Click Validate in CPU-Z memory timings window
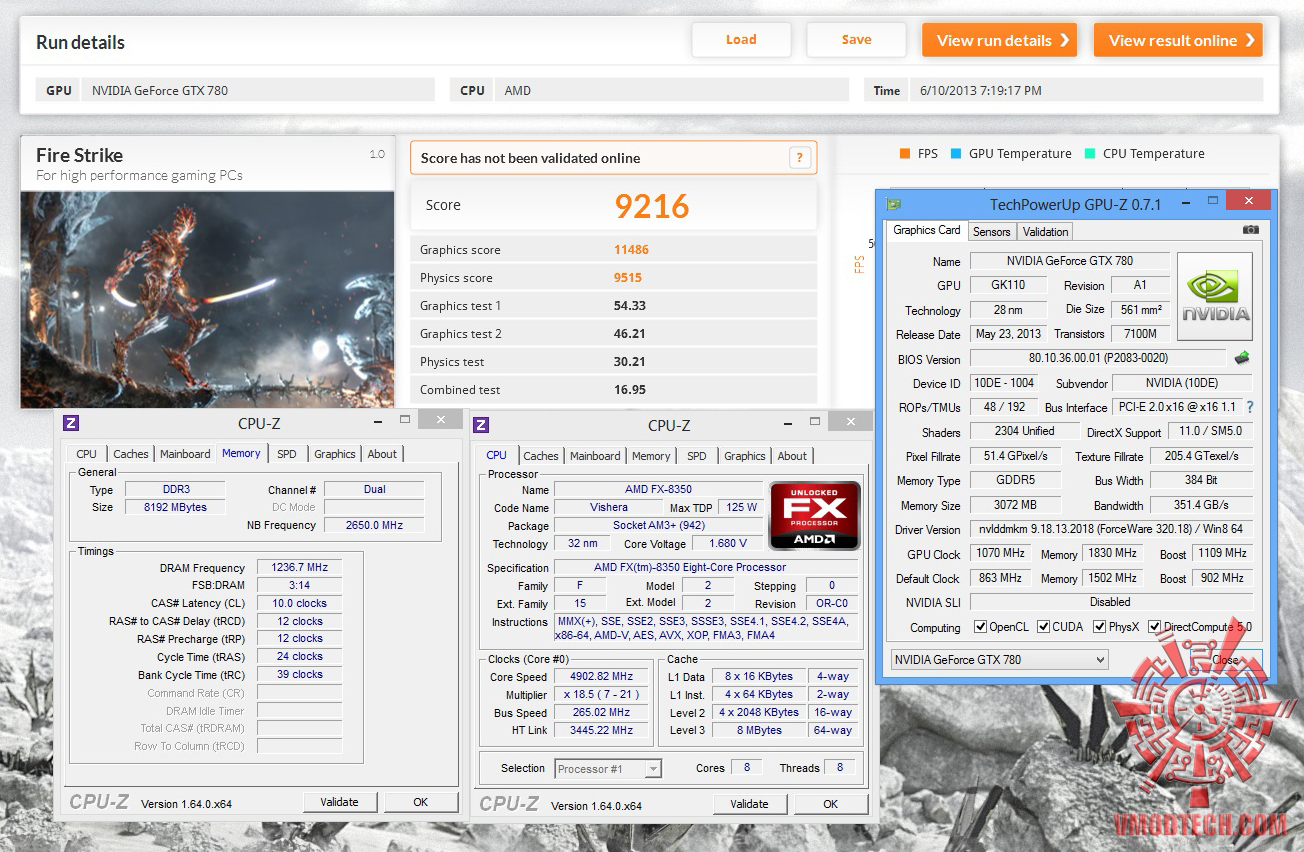1304x852 pixels. click(x=340, y=802)
